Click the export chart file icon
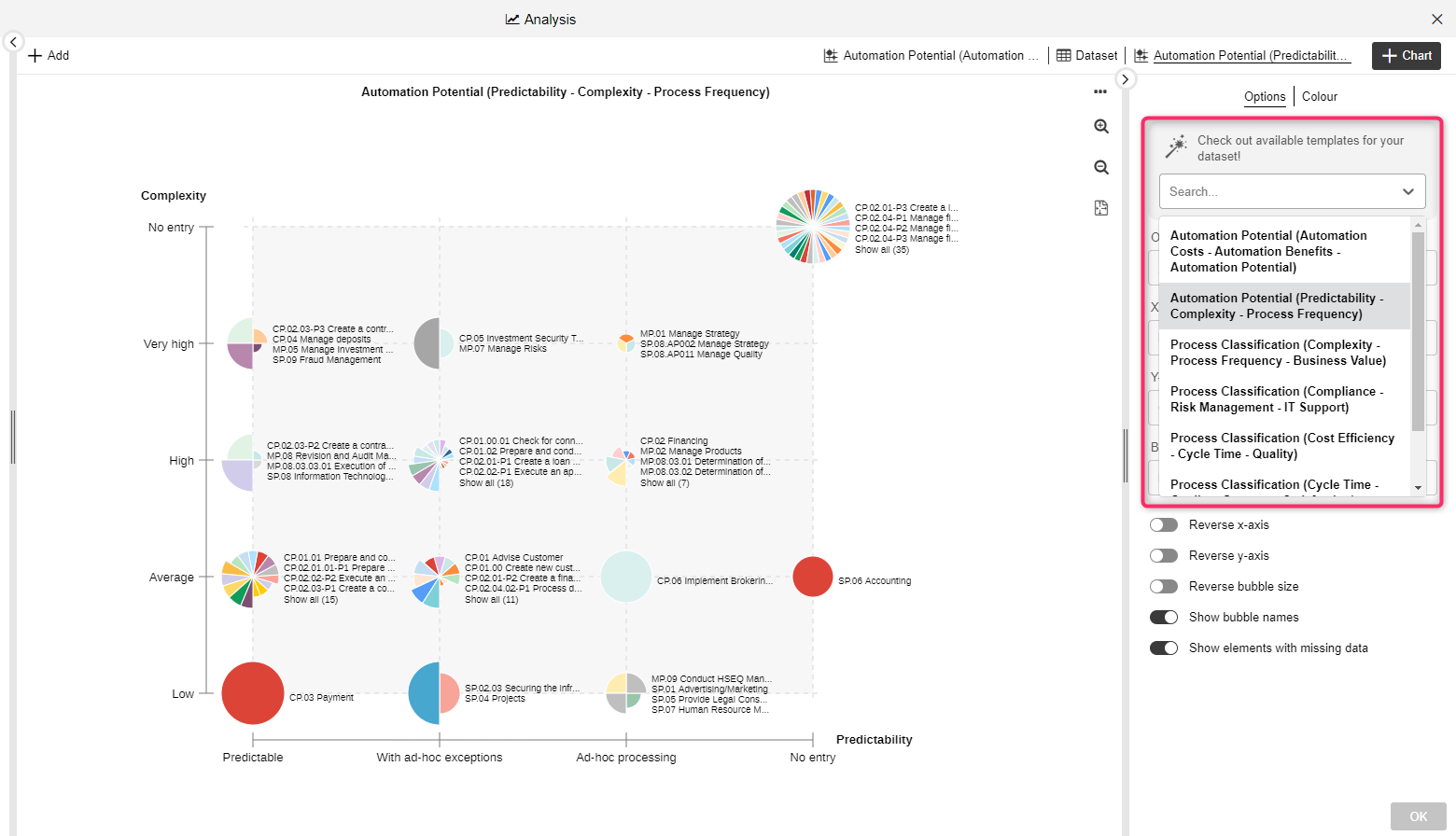This screenshot has width=1456, height=836. click(1101, 208)
